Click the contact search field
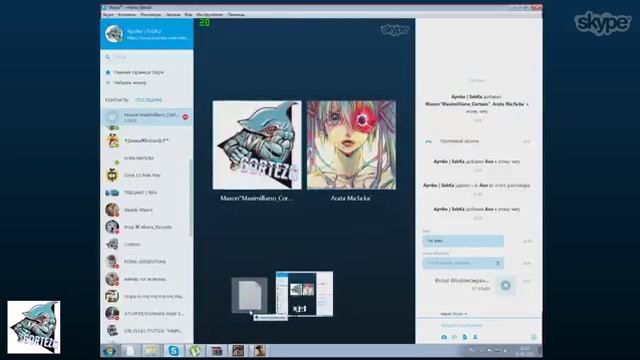Image resolution: width=640 pixels, height=360 pixels. [147, 57]
